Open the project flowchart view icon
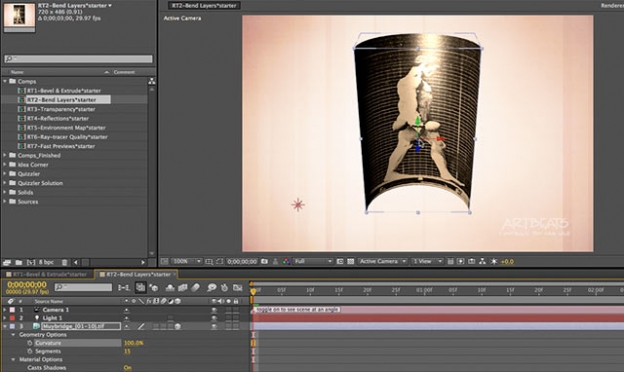This screenshot has height=372, width=624. (152, 81)
